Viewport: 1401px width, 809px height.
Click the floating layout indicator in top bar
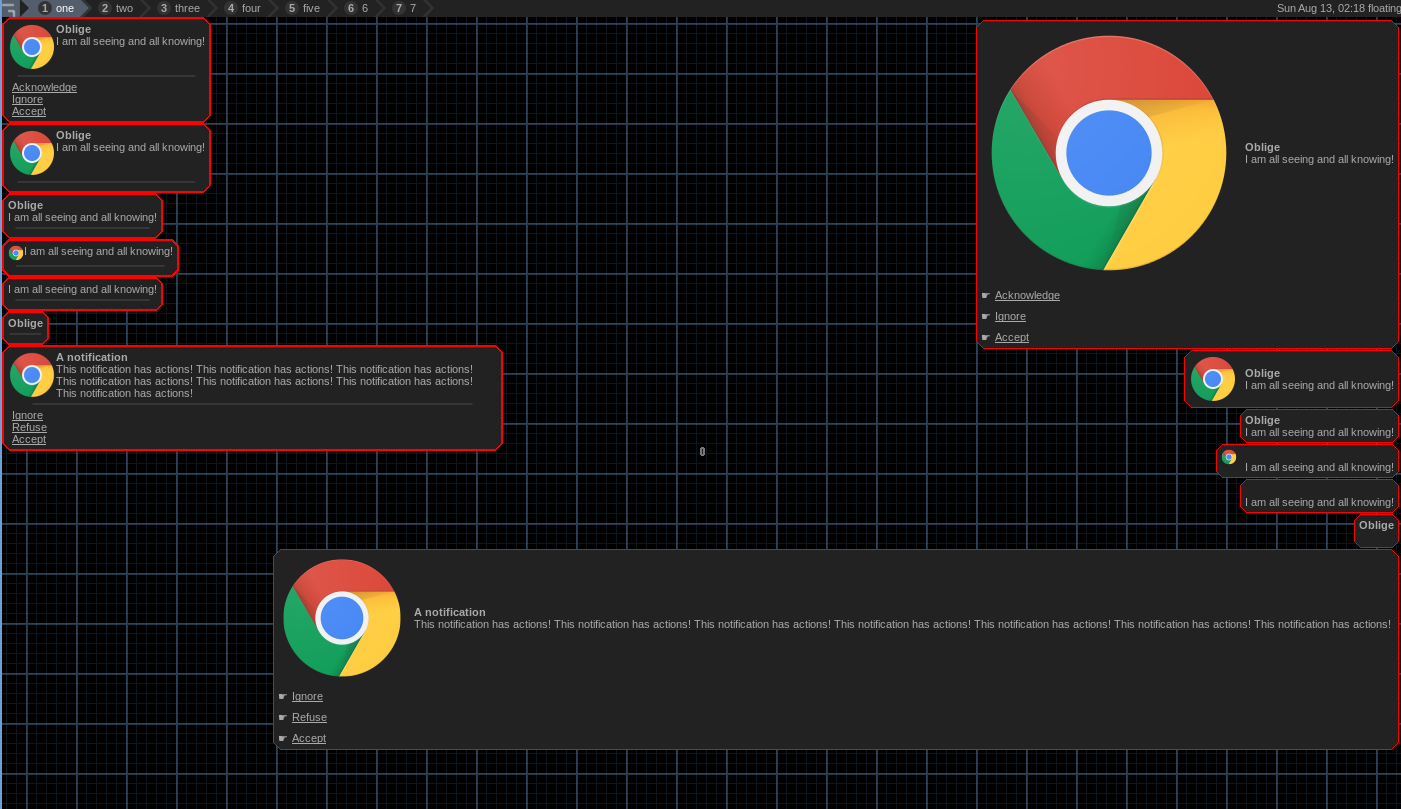point(1384,8)
